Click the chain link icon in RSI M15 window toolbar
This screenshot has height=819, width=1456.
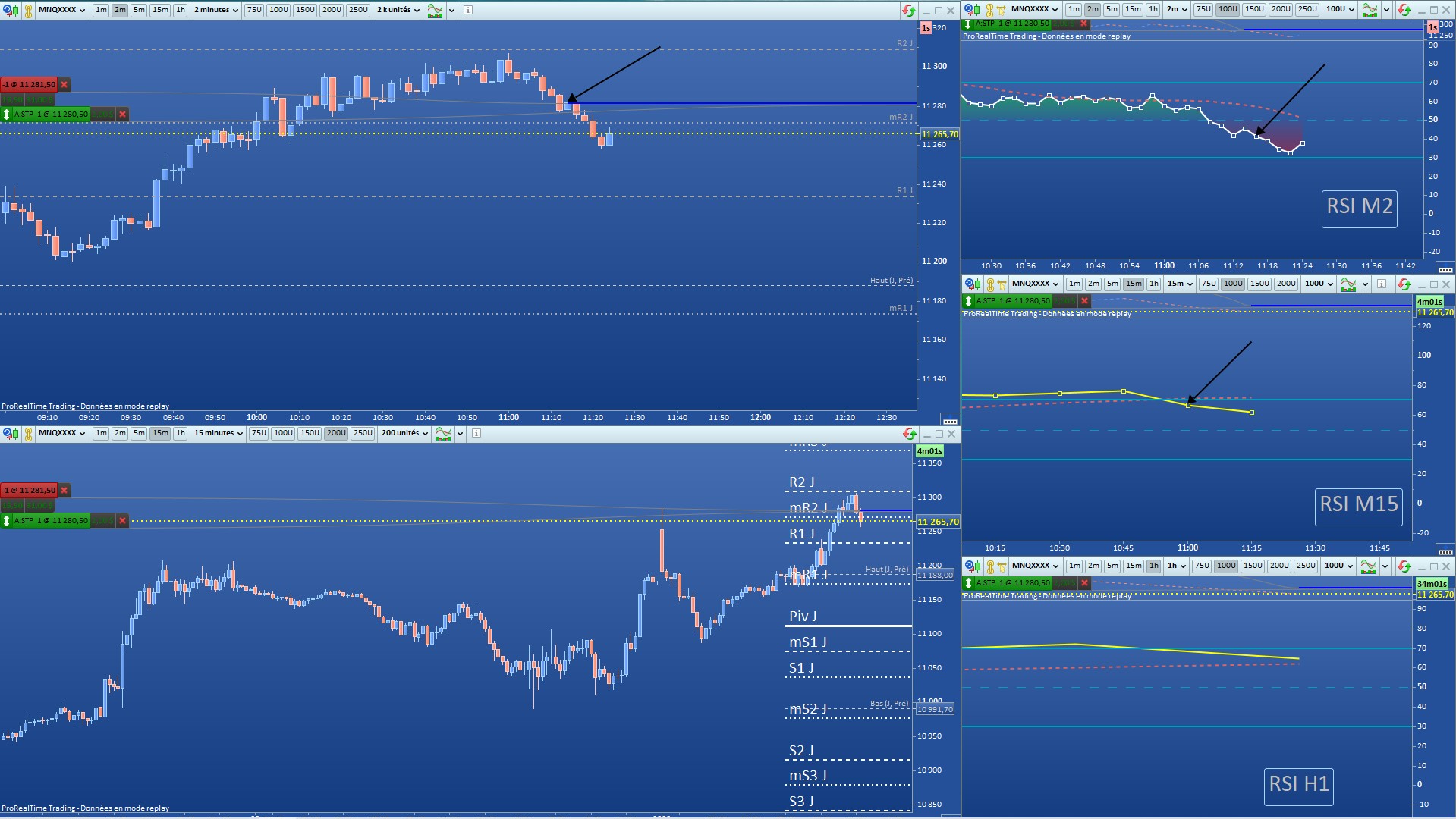point(989,284)
